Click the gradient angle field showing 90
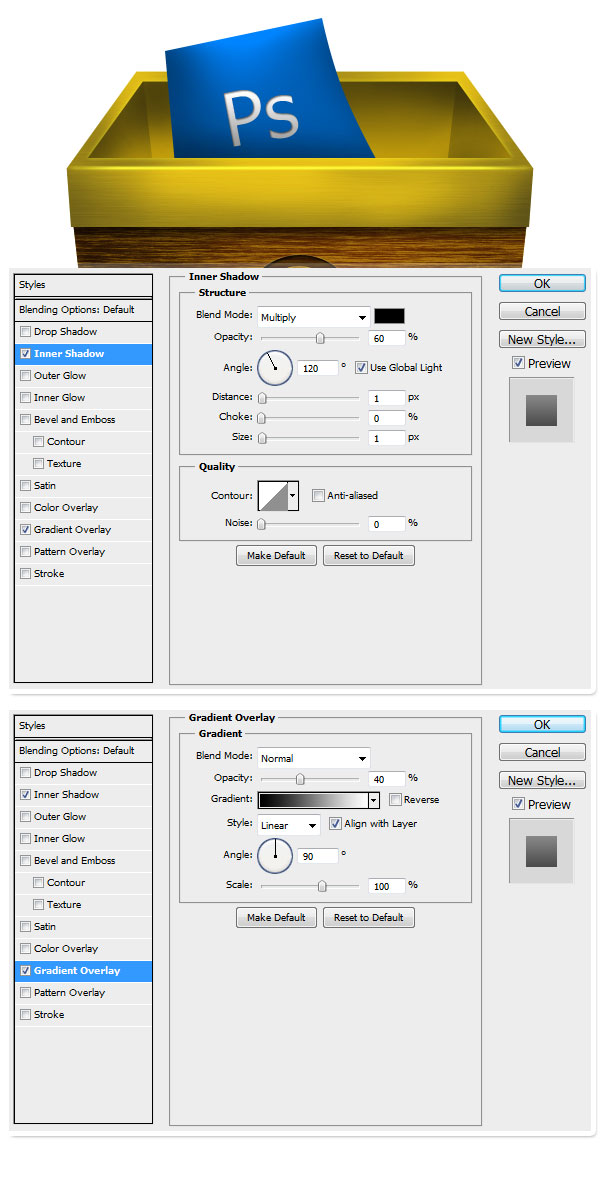 318,856
